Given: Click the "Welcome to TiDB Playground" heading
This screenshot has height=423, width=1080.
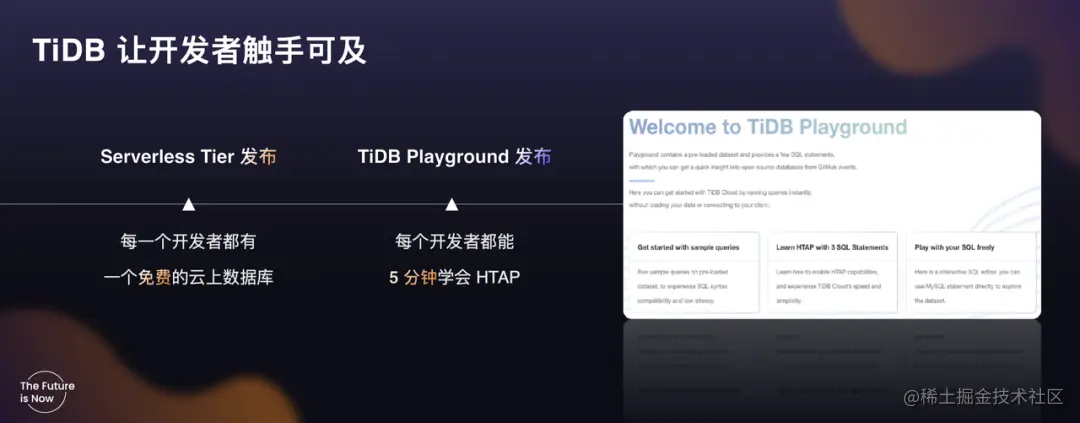Looking at the screenshot, I should coord(768,127).
